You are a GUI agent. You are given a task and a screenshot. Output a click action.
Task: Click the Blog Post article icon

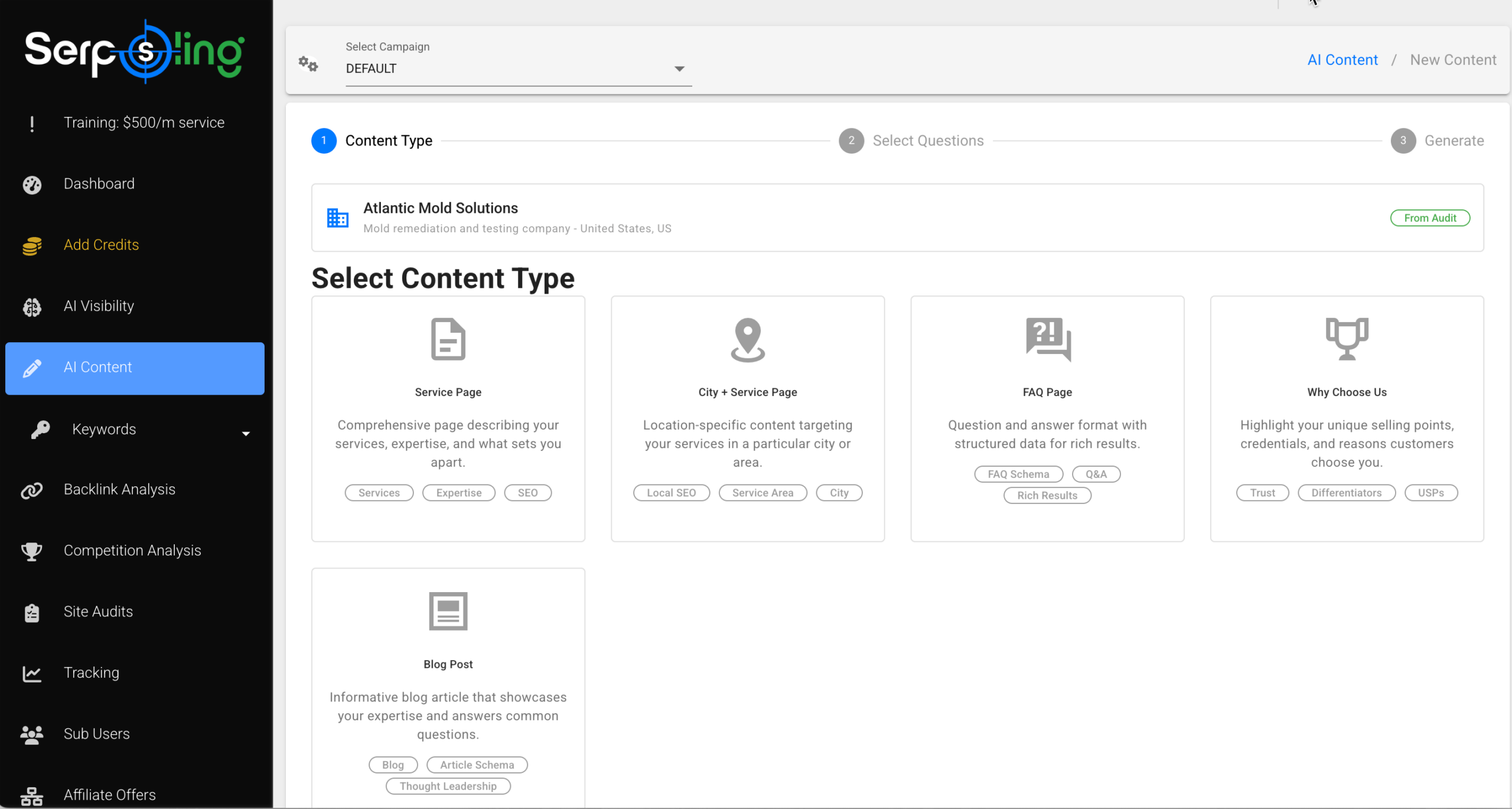click(x=448, y=611)
